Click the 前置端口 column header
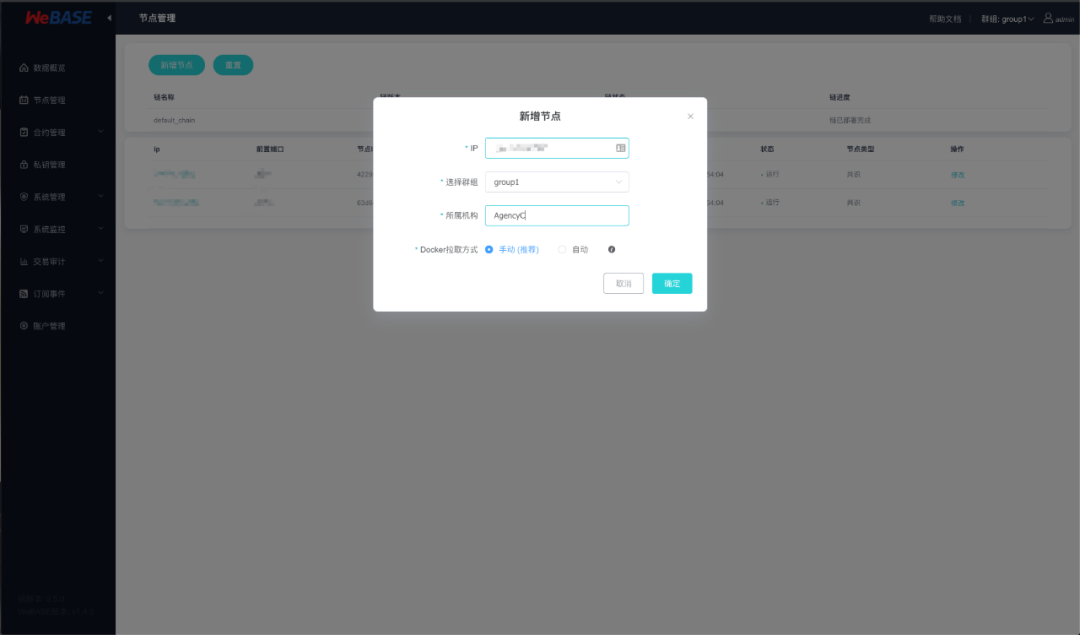Viewport: 1080px width, 635px height. [x=270, y=149]
